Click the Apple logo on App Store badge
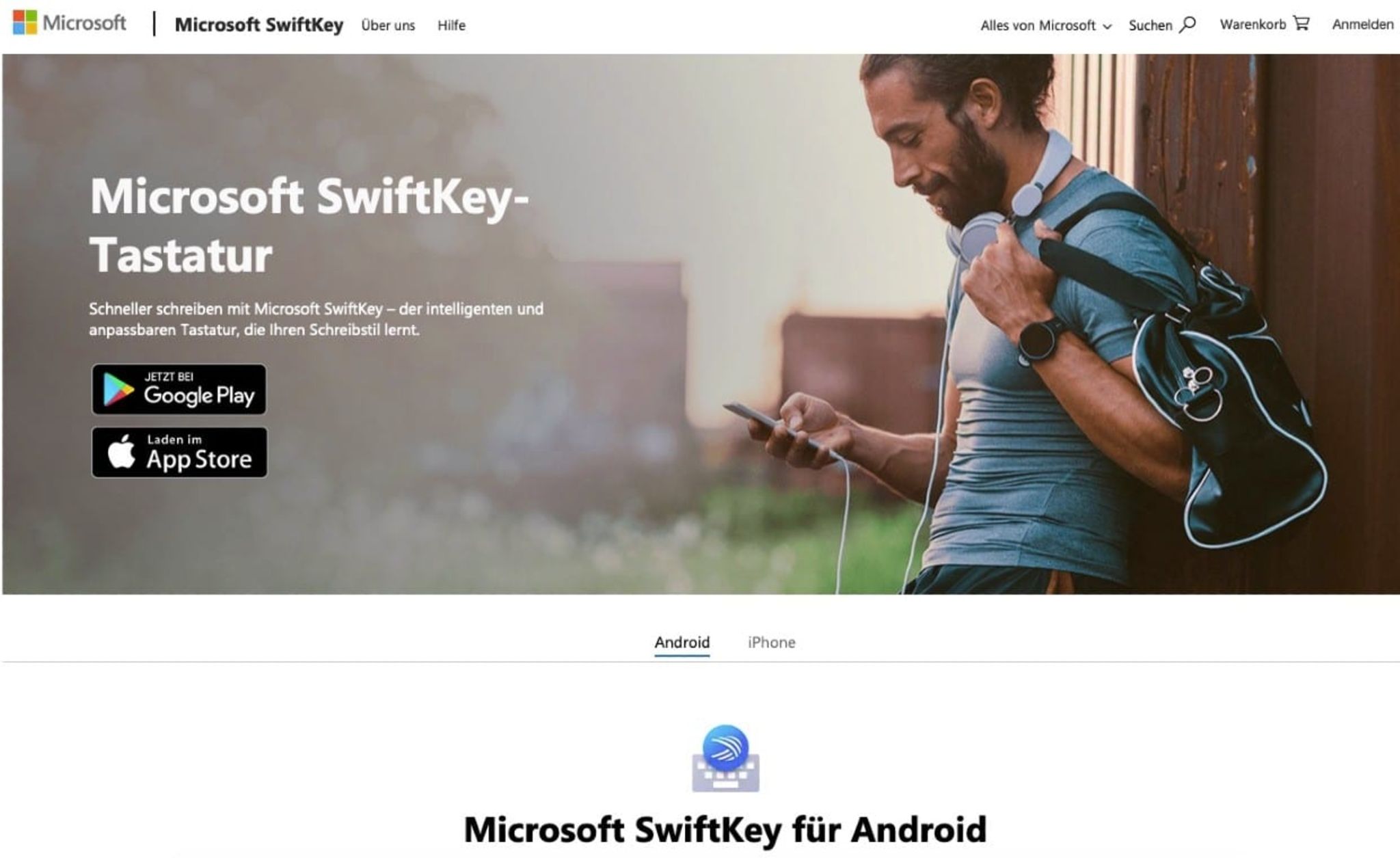Image resolution: width=1400 pixels, height=858 pixels. click(122, 452)
